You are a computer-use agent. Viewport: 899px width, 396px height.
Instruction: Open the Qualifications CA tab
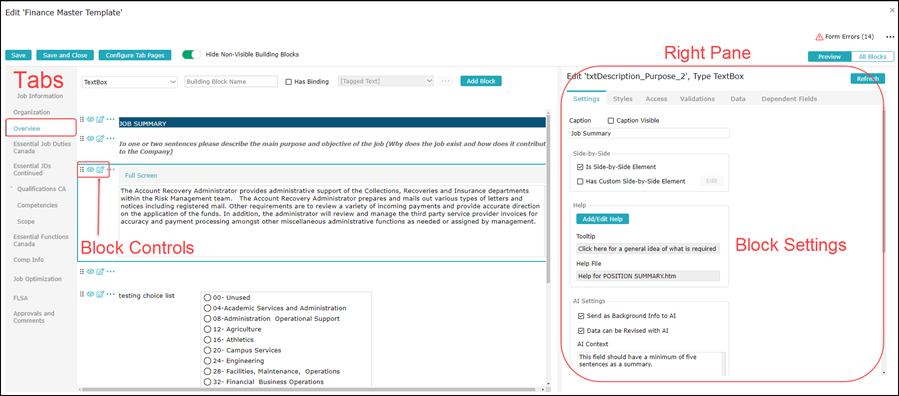41,189
